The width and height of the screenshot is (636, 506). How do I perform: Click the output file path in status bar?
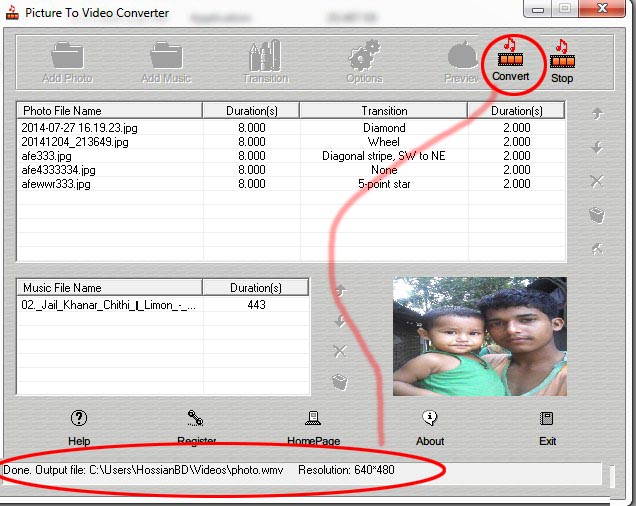(x=186, y=470)
